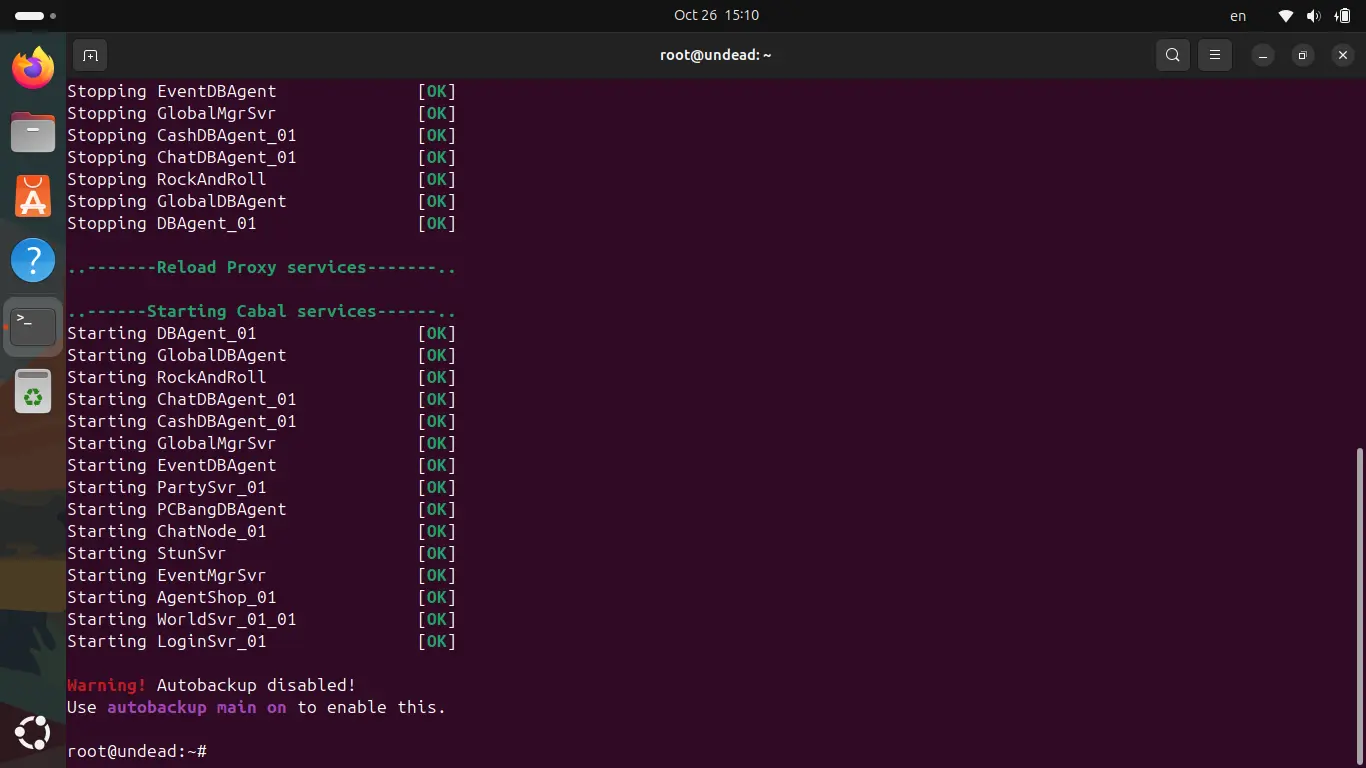Open the 'en' keyboard layout selector
The image size is (1366, 768).
(x=1238, y=16)
